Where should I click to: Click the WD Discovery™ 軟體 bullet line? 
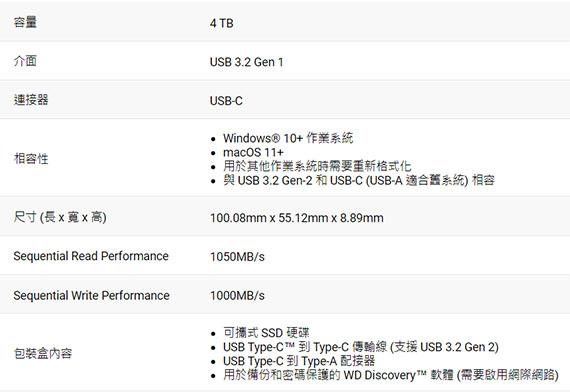pyautogui.click(x=391, y=375)
